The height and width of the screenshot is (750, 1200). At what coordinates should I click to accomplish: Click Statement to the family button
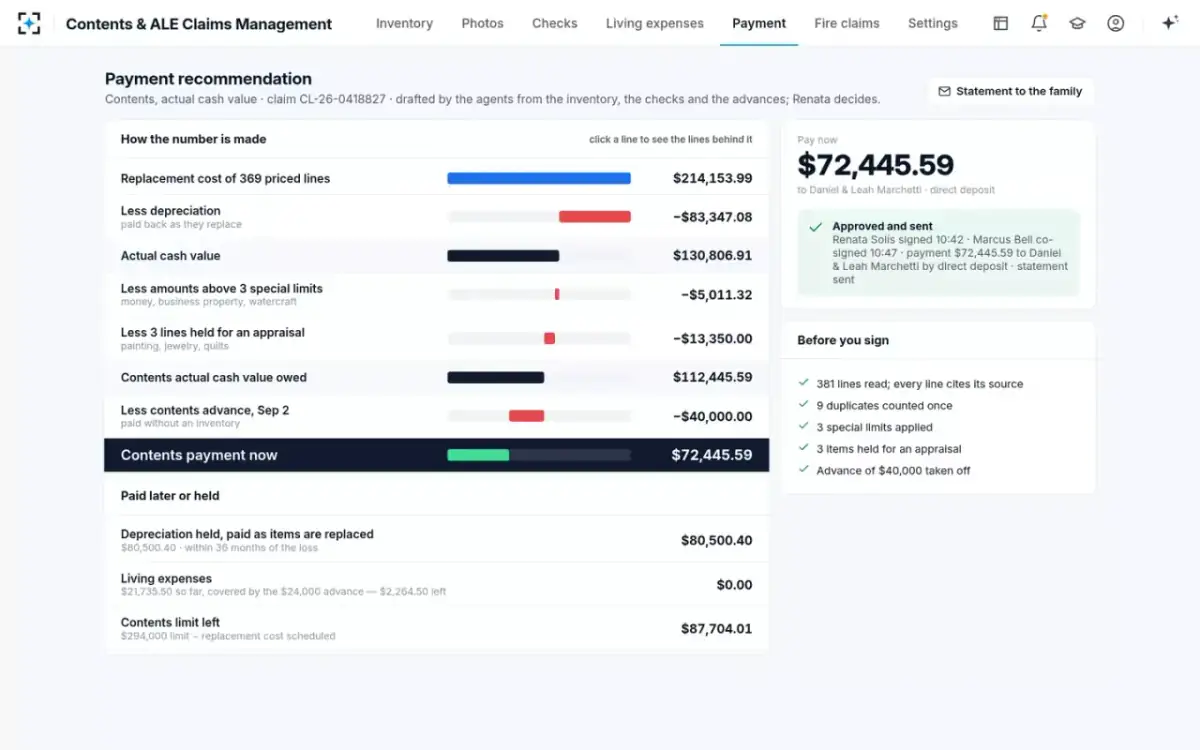point(1011,91)
